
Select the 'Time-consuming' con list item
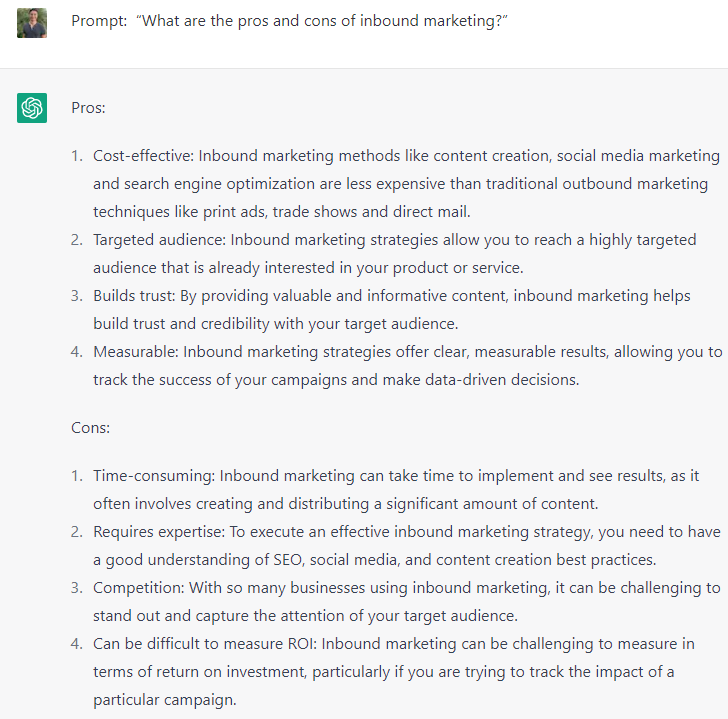pyautogui.click(x=385, y=490)
